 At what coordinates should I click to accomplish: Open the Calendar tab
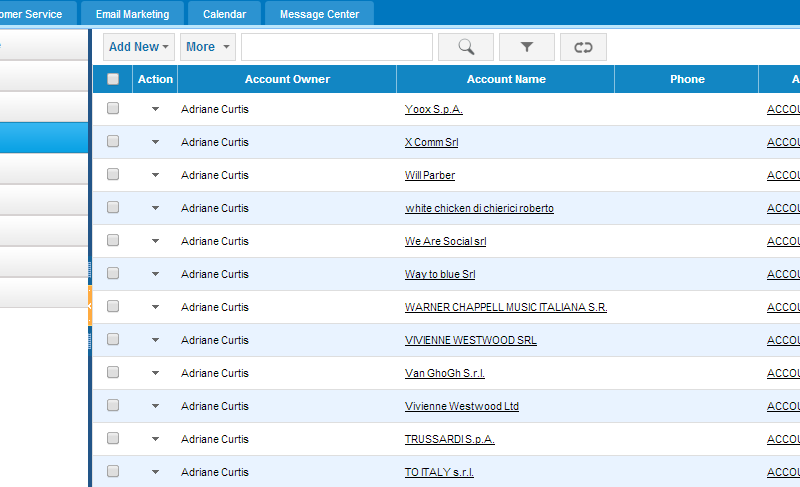click(224, 14)
